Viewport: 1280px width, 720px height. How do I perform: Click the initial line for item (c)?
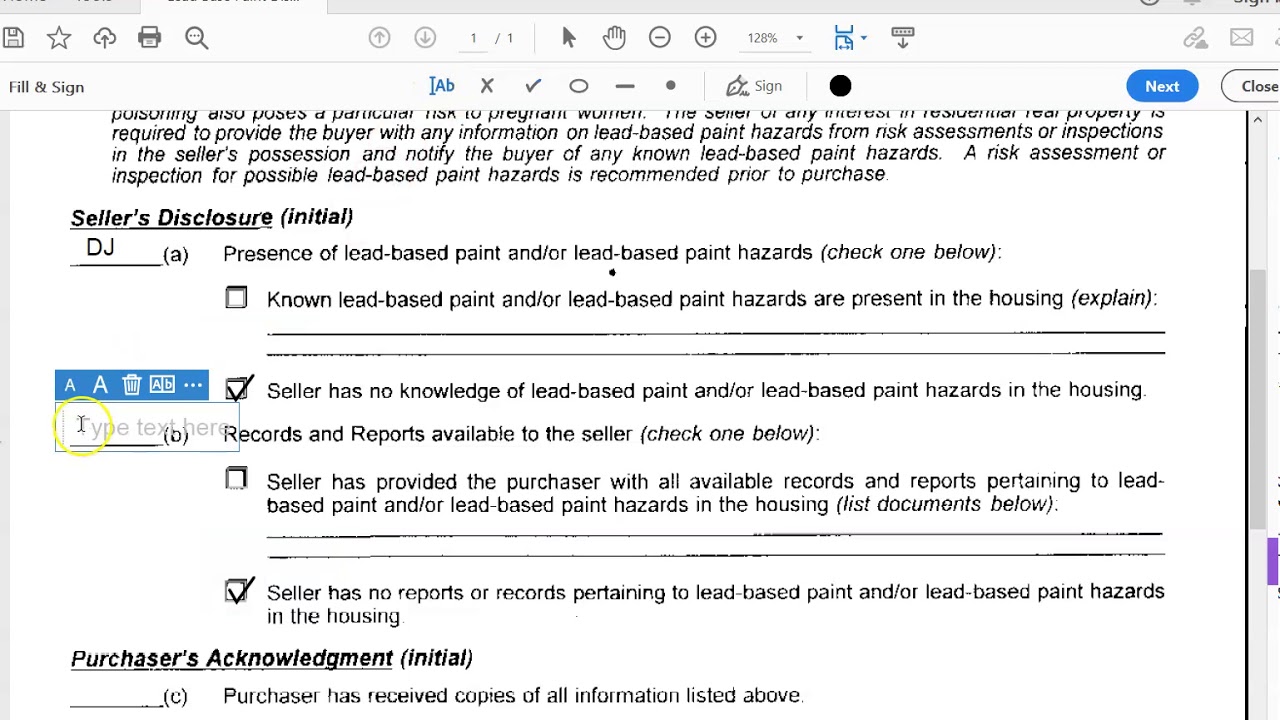coord(116,704)
